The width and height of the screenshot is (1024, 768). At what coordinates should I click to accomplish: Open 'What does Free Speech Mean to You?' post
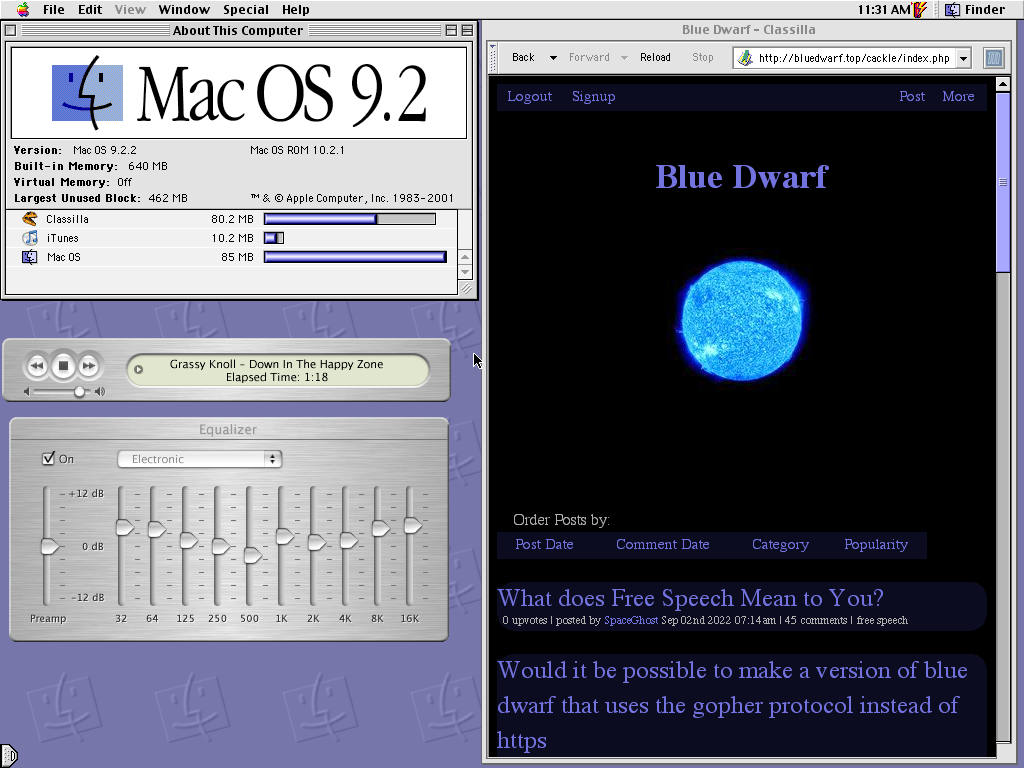[x=690, y=598]
